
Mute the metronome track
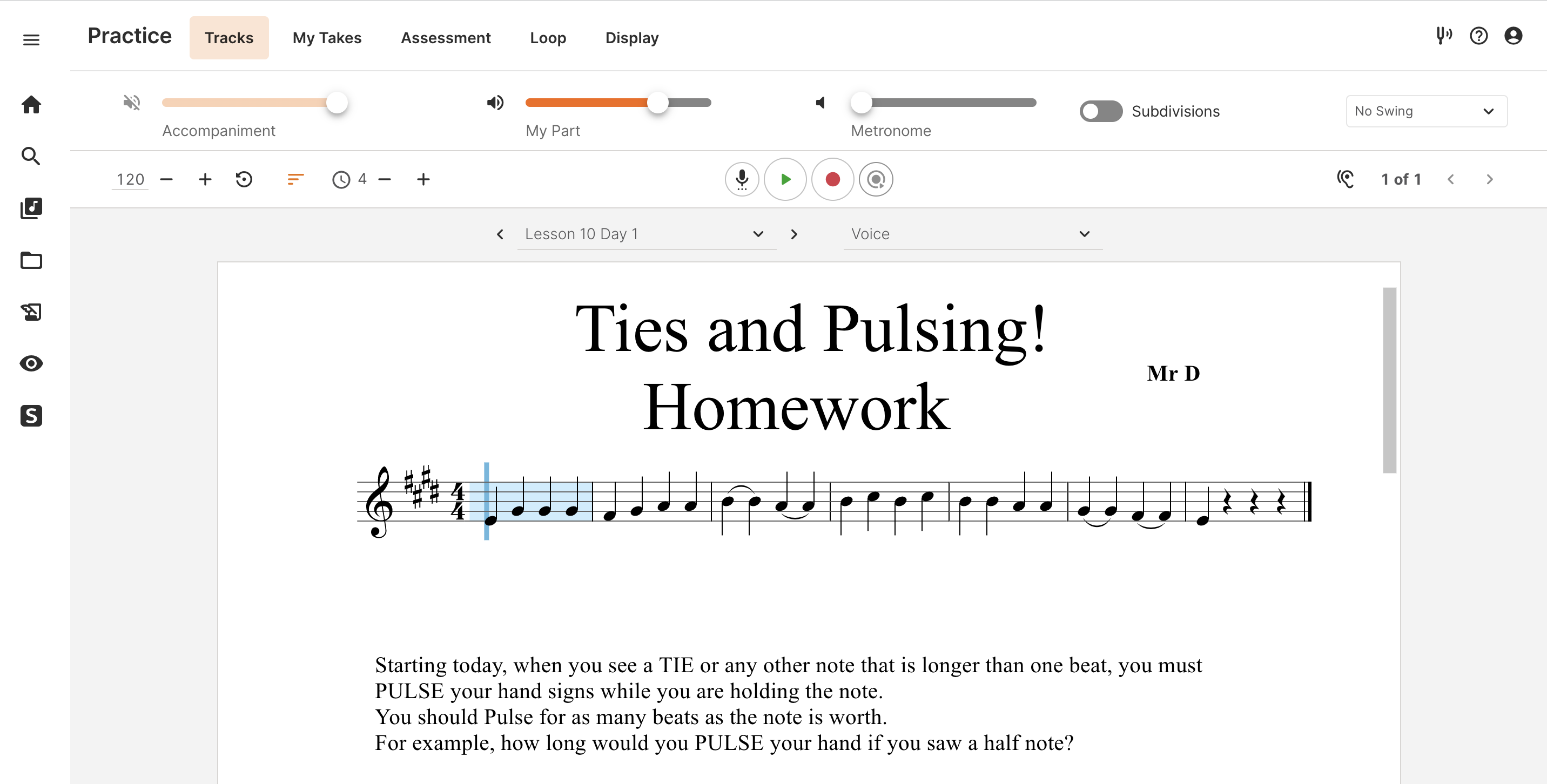click(820, 102)
